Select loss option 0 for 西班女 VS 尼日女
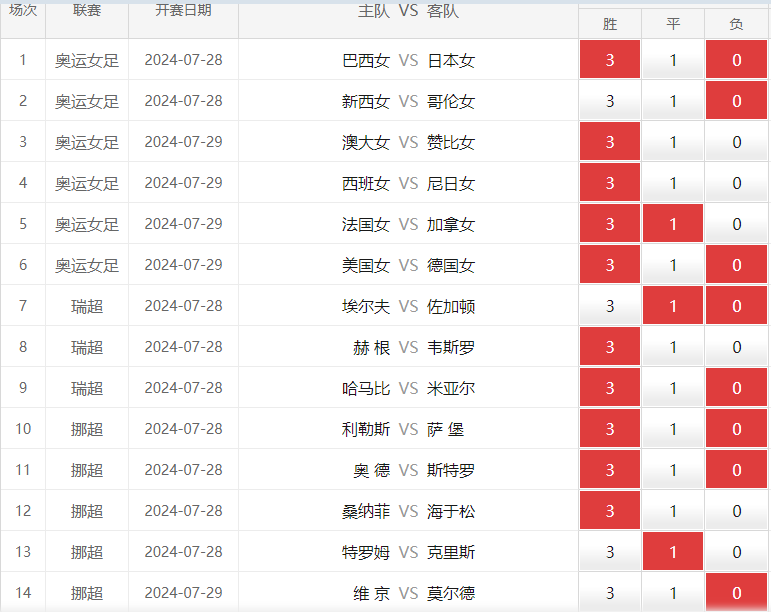 tap(736, 183)
